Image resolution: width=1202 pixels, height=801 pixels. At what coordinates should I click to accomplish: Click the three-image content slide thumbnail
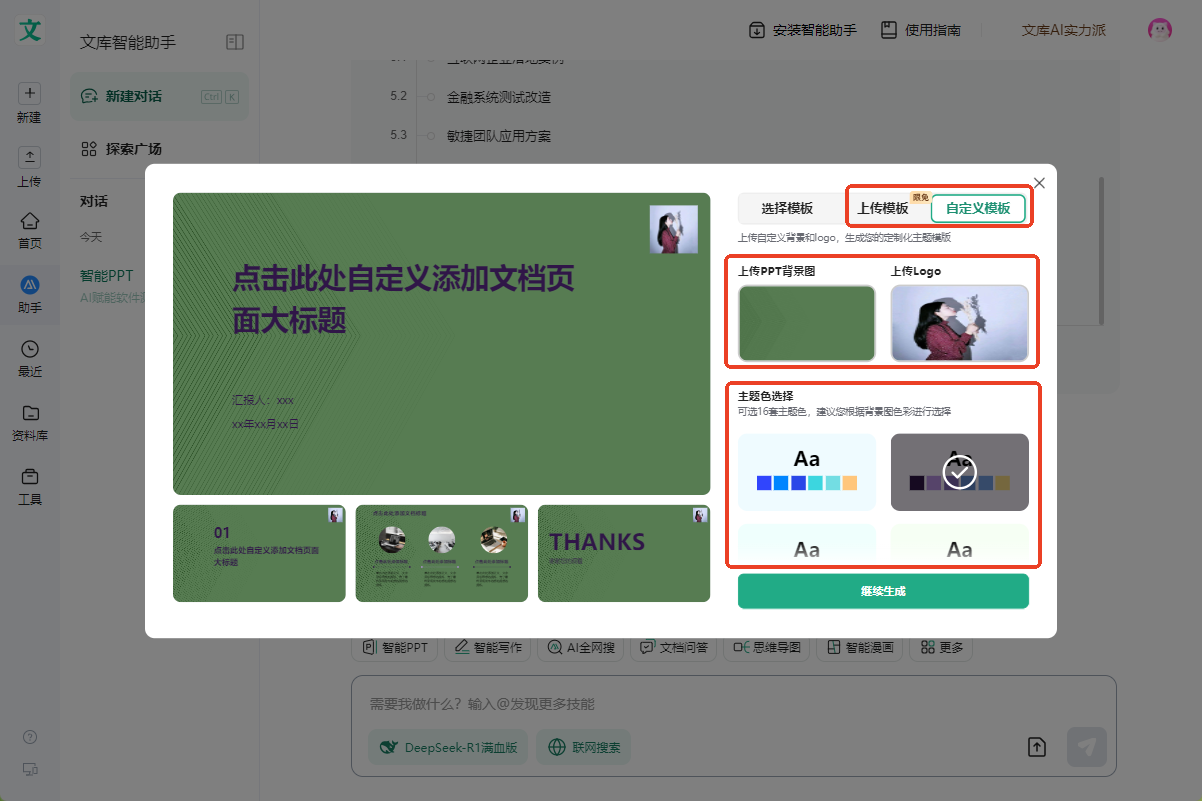(x=441, y=553)
